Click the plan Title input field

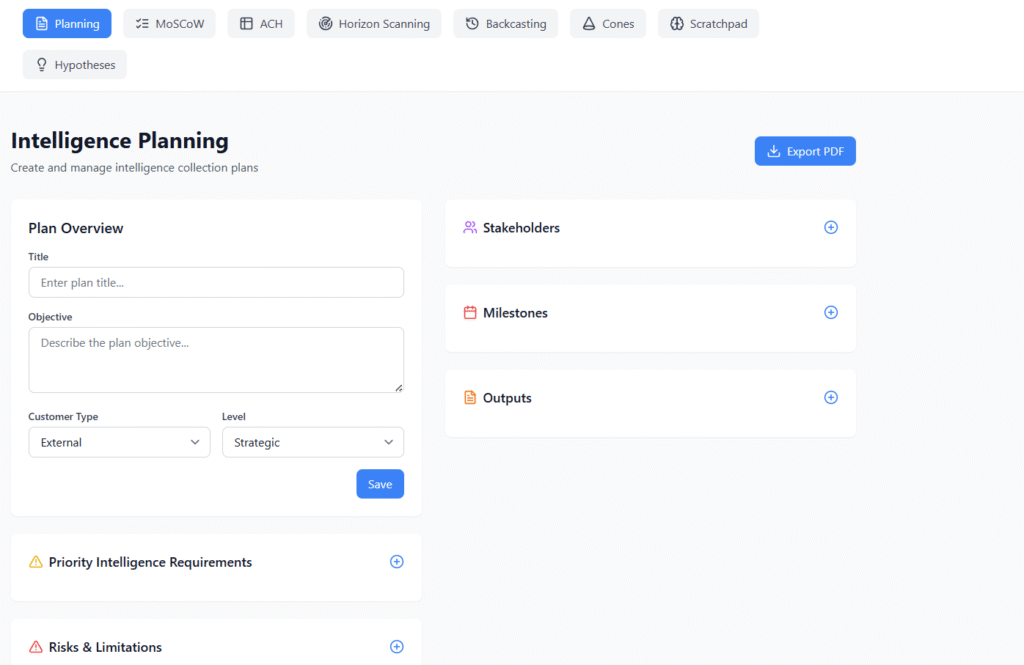click(x=216, y=283)
